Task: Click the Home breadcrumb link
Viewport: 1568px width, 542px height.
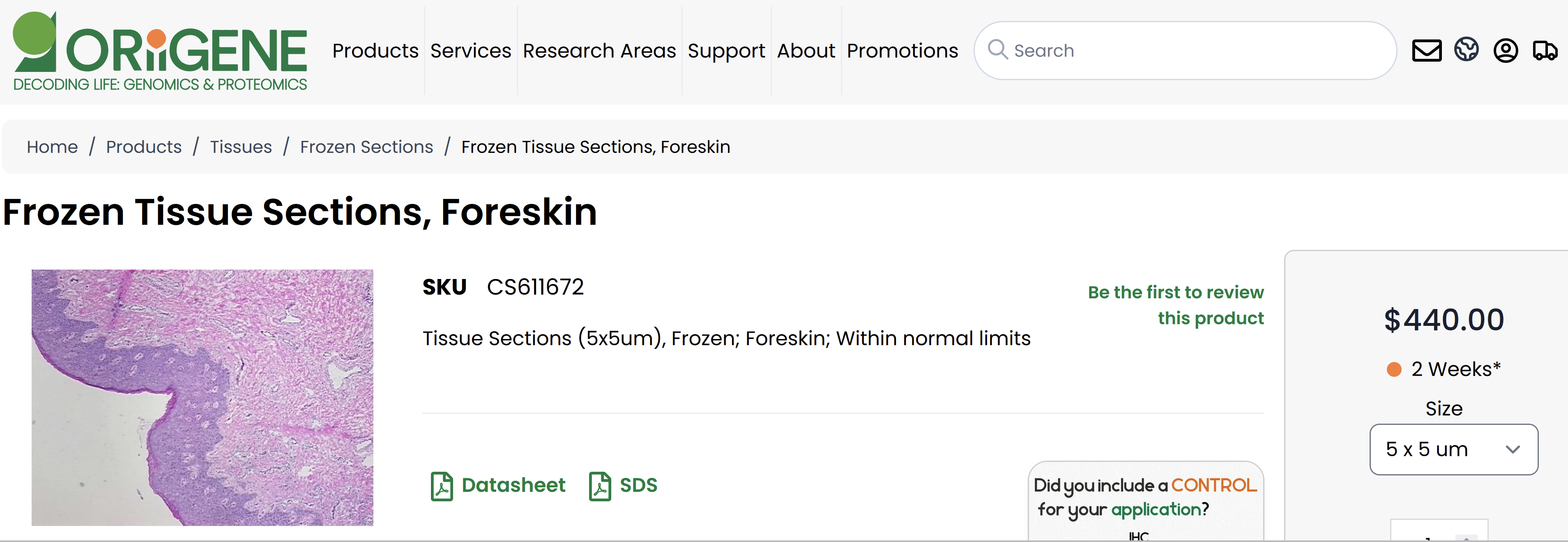Action: point(52,147)
